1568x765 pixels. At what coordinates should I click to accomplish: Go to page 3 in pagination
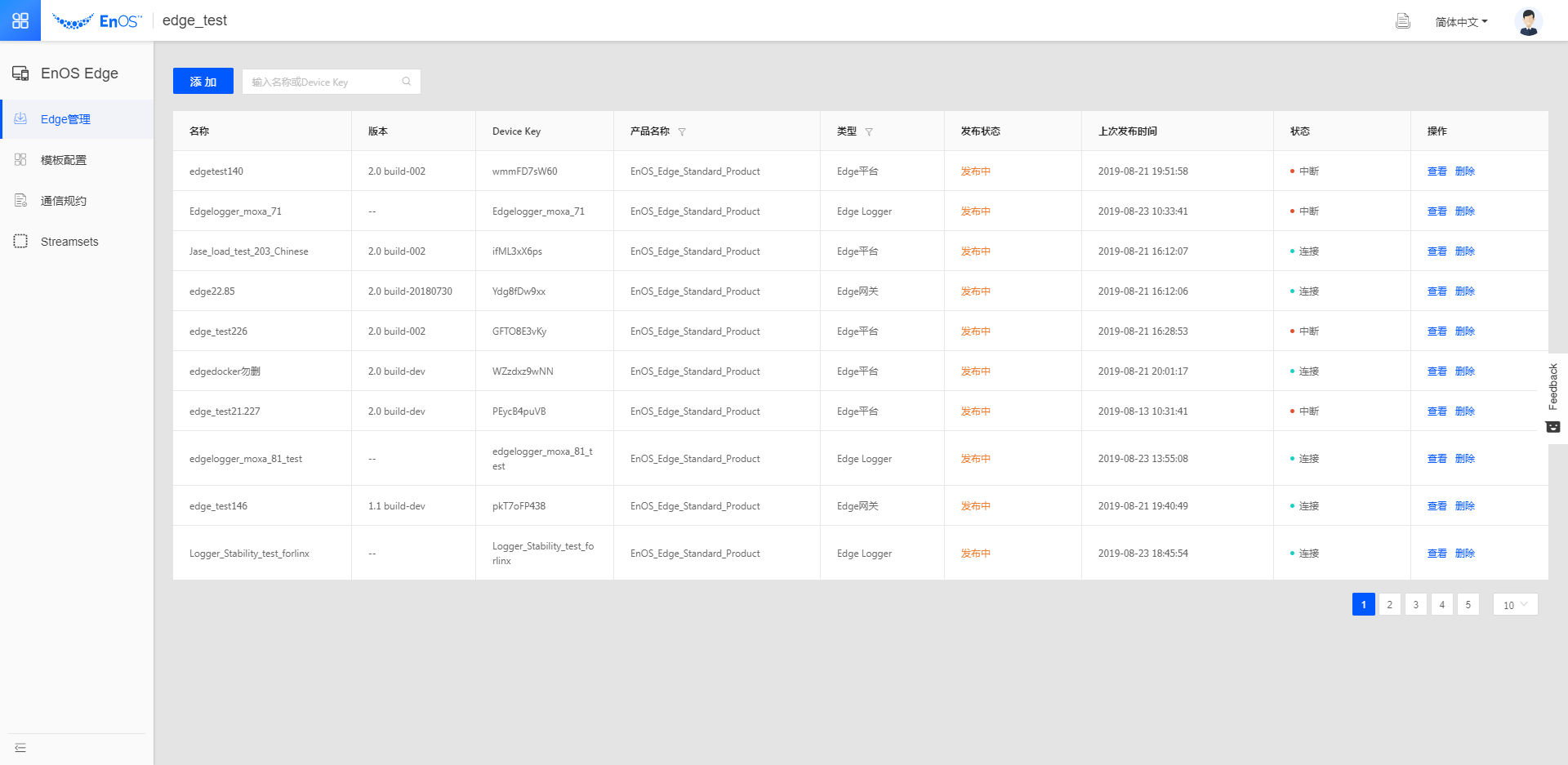click(1415, 605)
